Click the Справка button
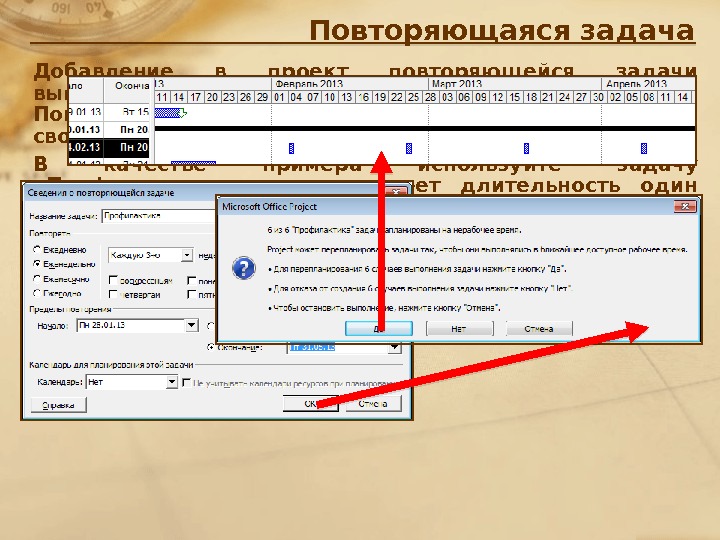 pyautogui.click(x=58, y=405)
